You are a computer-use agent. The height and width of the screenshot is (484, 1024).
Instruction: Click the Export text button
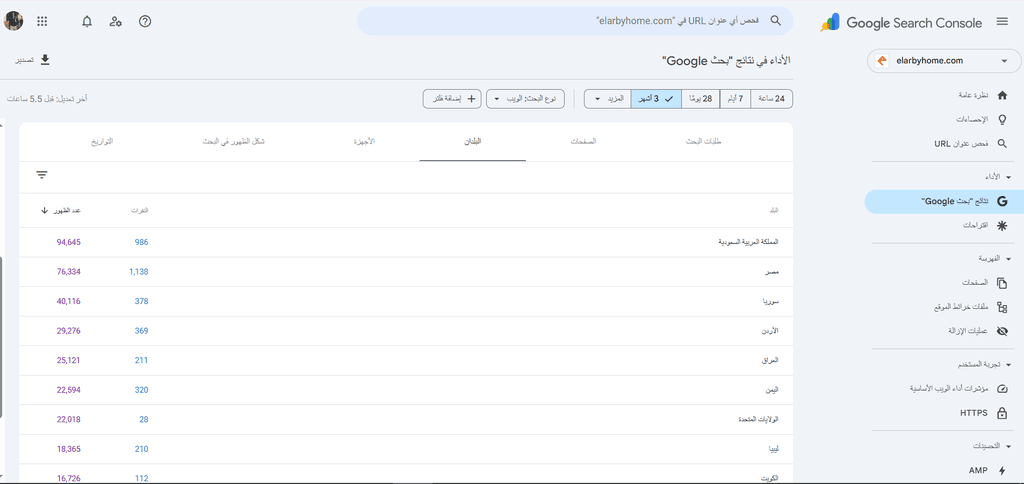25,60
